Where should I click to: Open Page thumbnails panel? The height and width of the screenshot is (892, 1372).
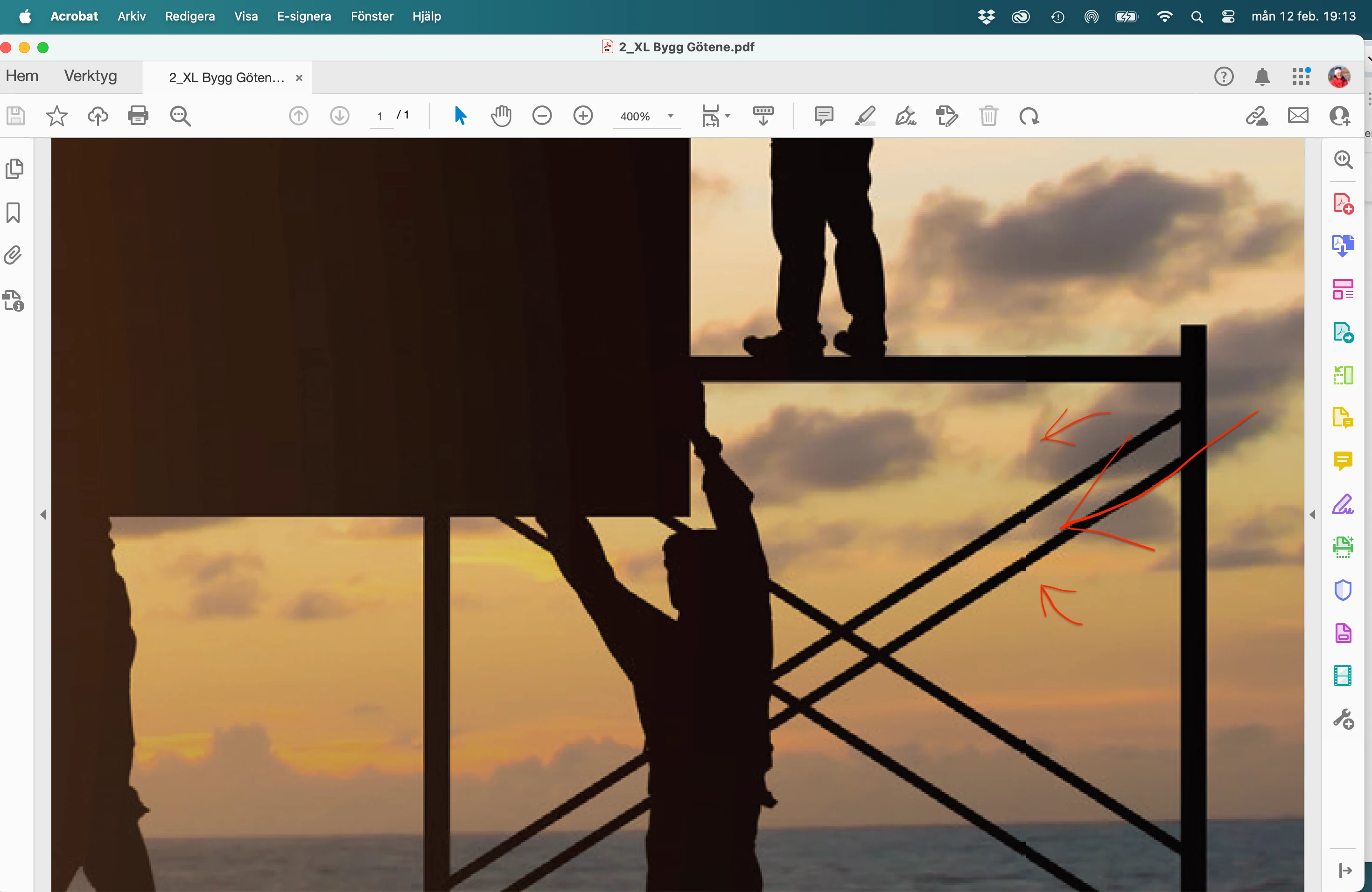pyautogui.click(x=14, y=169)
